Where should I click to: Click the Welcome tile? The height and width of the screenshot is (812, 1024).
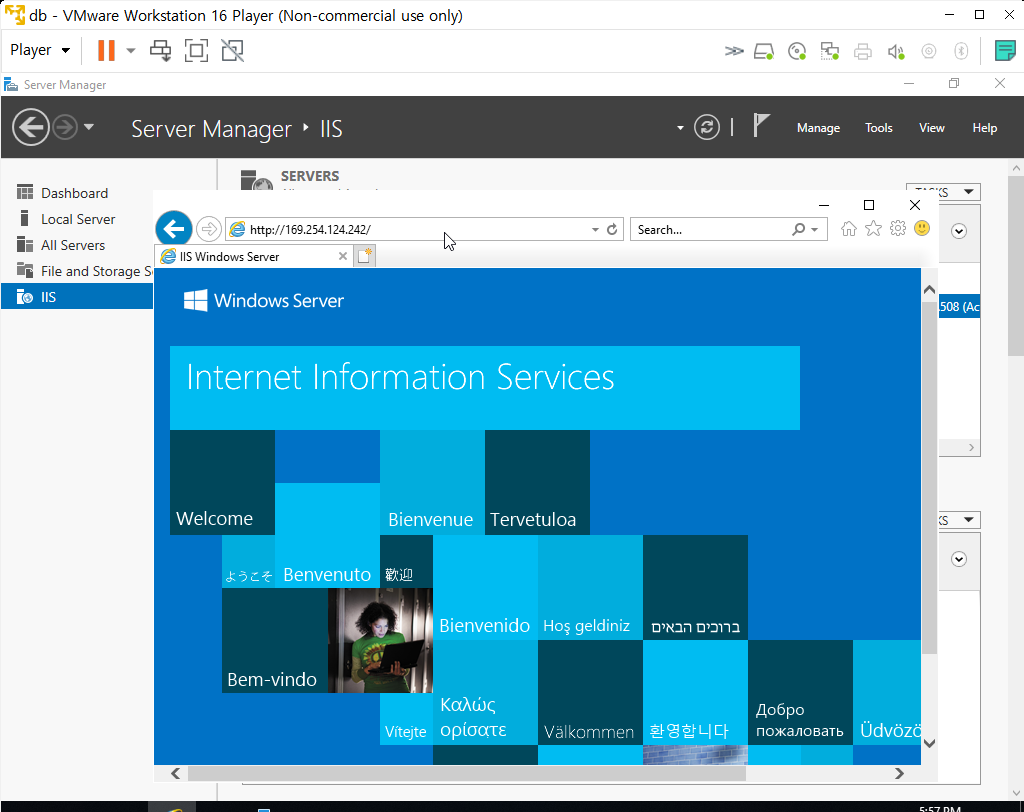click(x=222, y=482)
